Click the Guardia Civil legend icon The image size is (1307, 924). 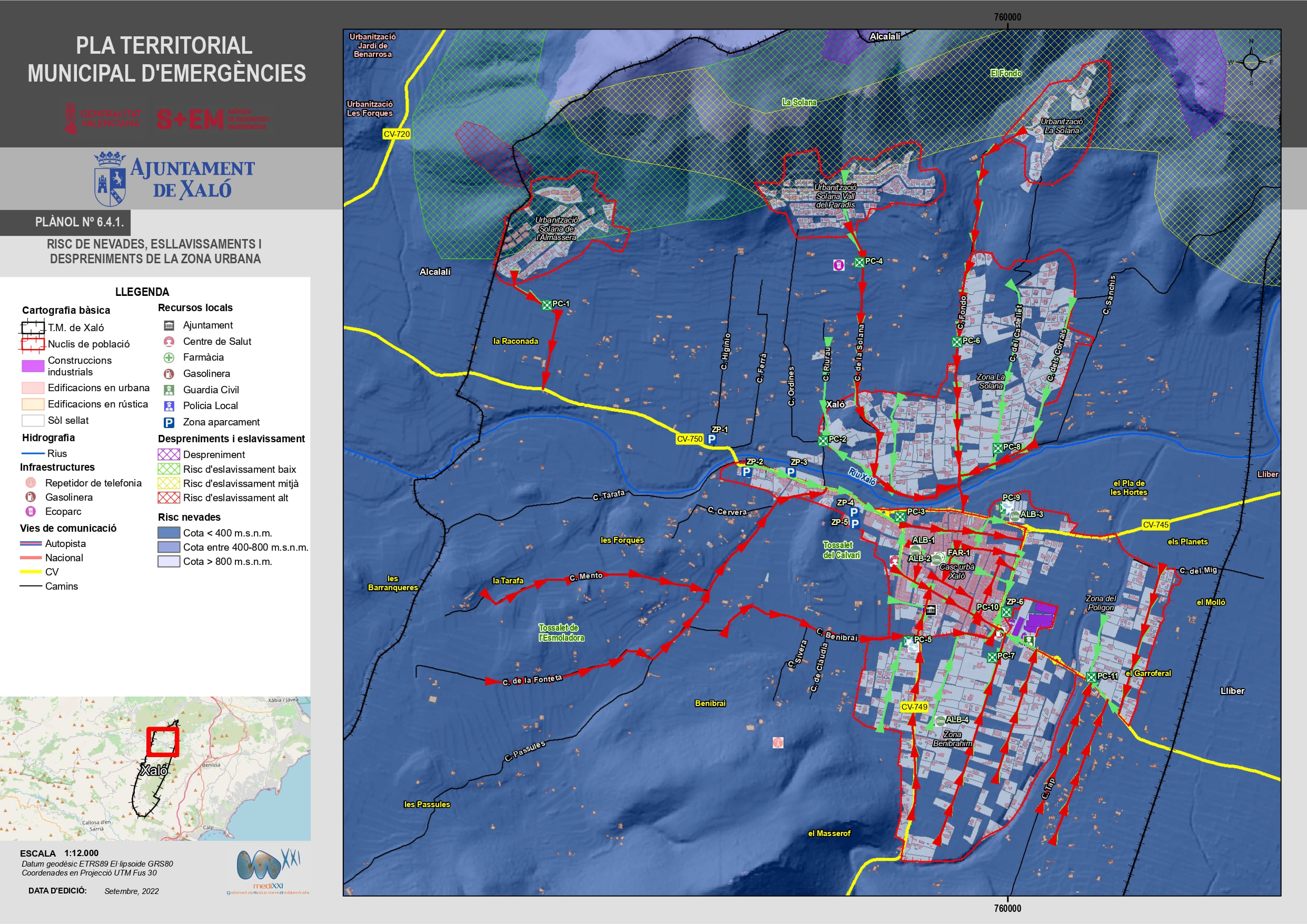pyautogui.click(x=169, y=390)
